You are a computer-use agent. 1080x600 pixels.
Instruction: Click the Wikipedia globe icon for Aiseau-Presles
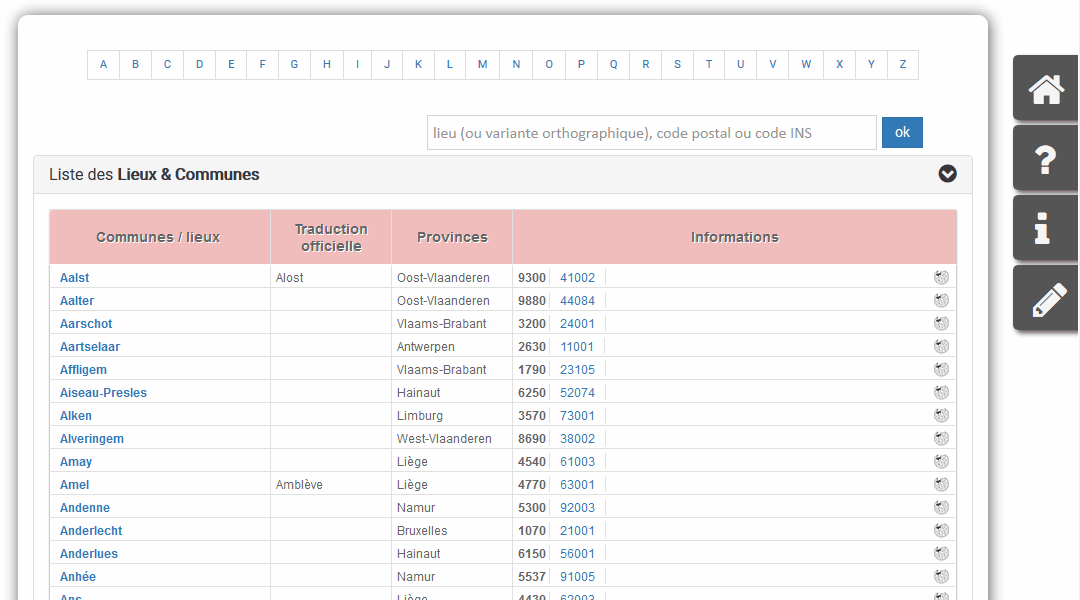[941, 392]
